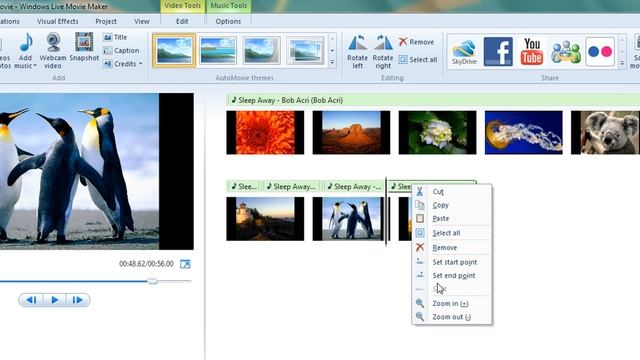Rotate the clip right
The image size is (640, 360).
[383, 51]
